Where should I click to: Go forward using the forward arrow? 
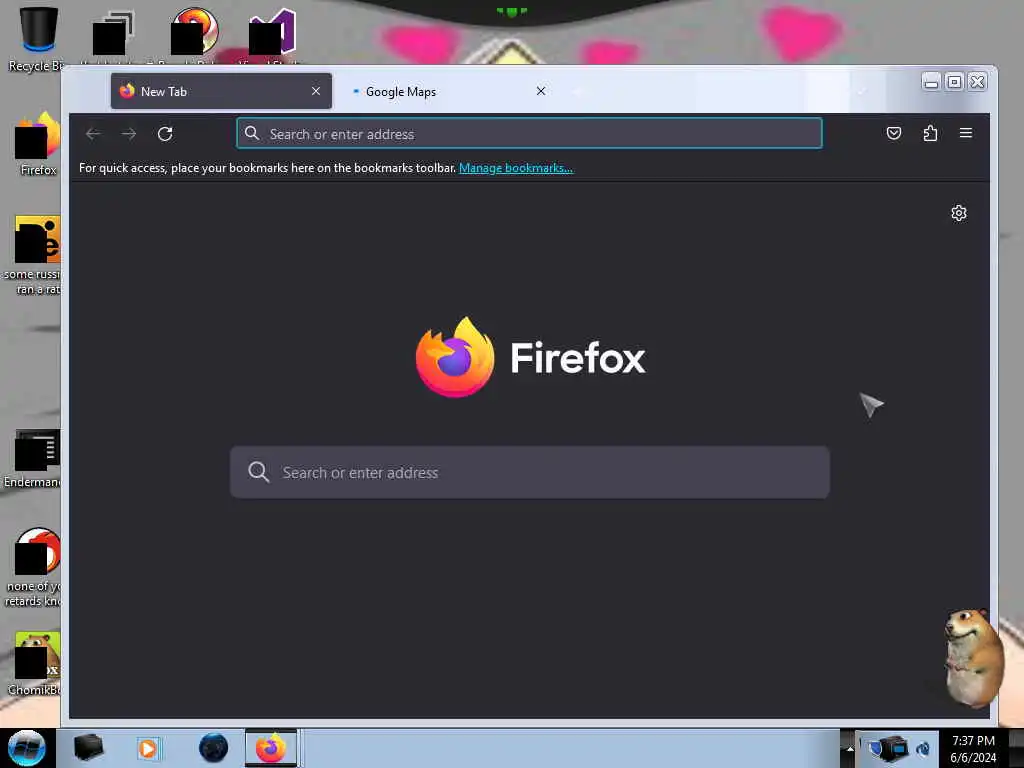(x=129, y=134)
